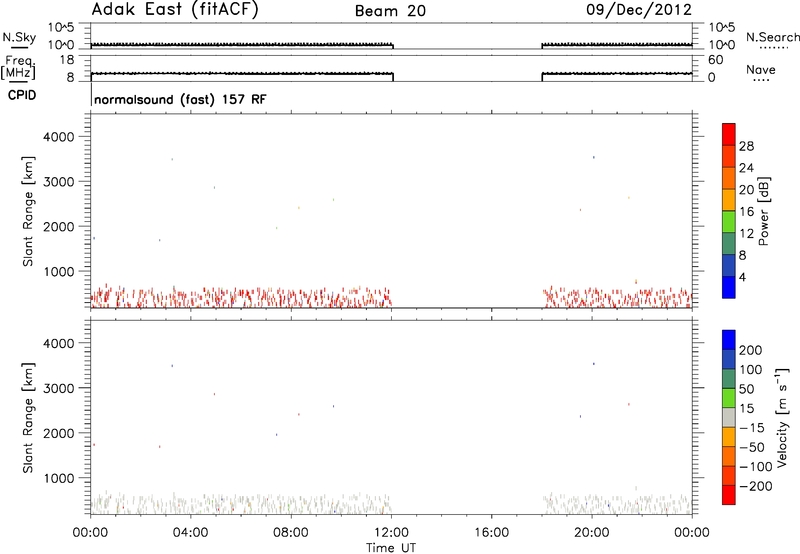Click the '60' Nave axis tick
The image size is (800, 554).
pos(715,60)
